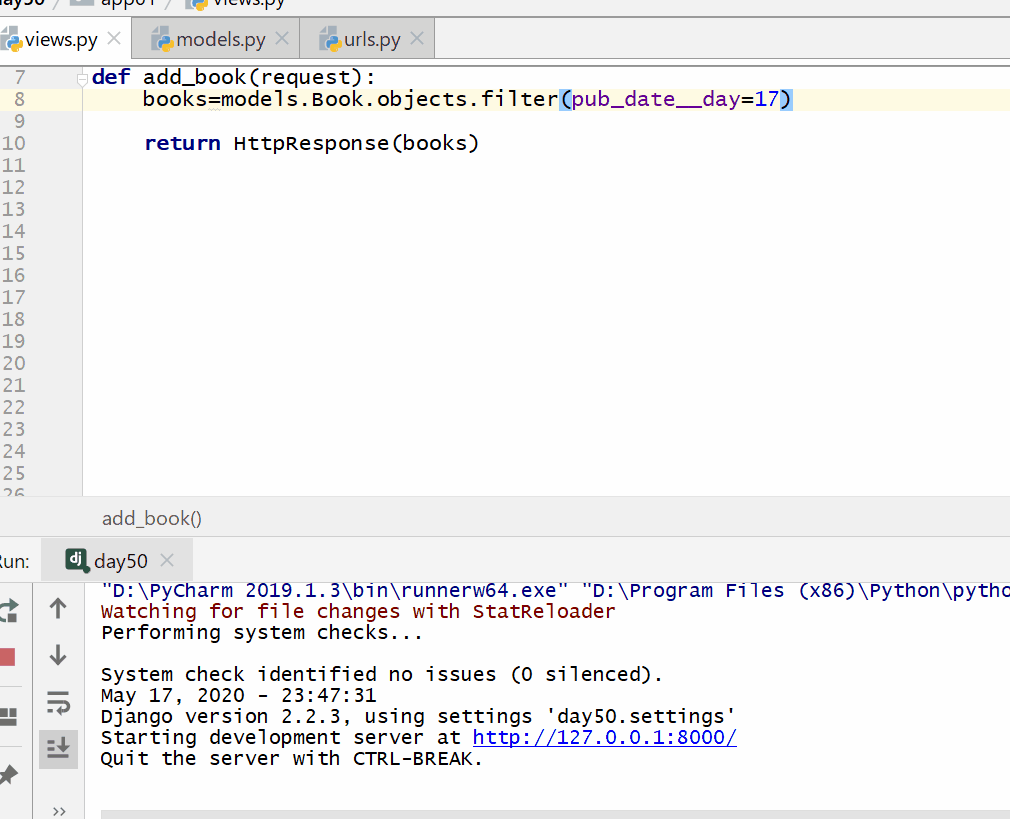Close the day50 run tab
1010x819 pixels.
coord(167,561)
